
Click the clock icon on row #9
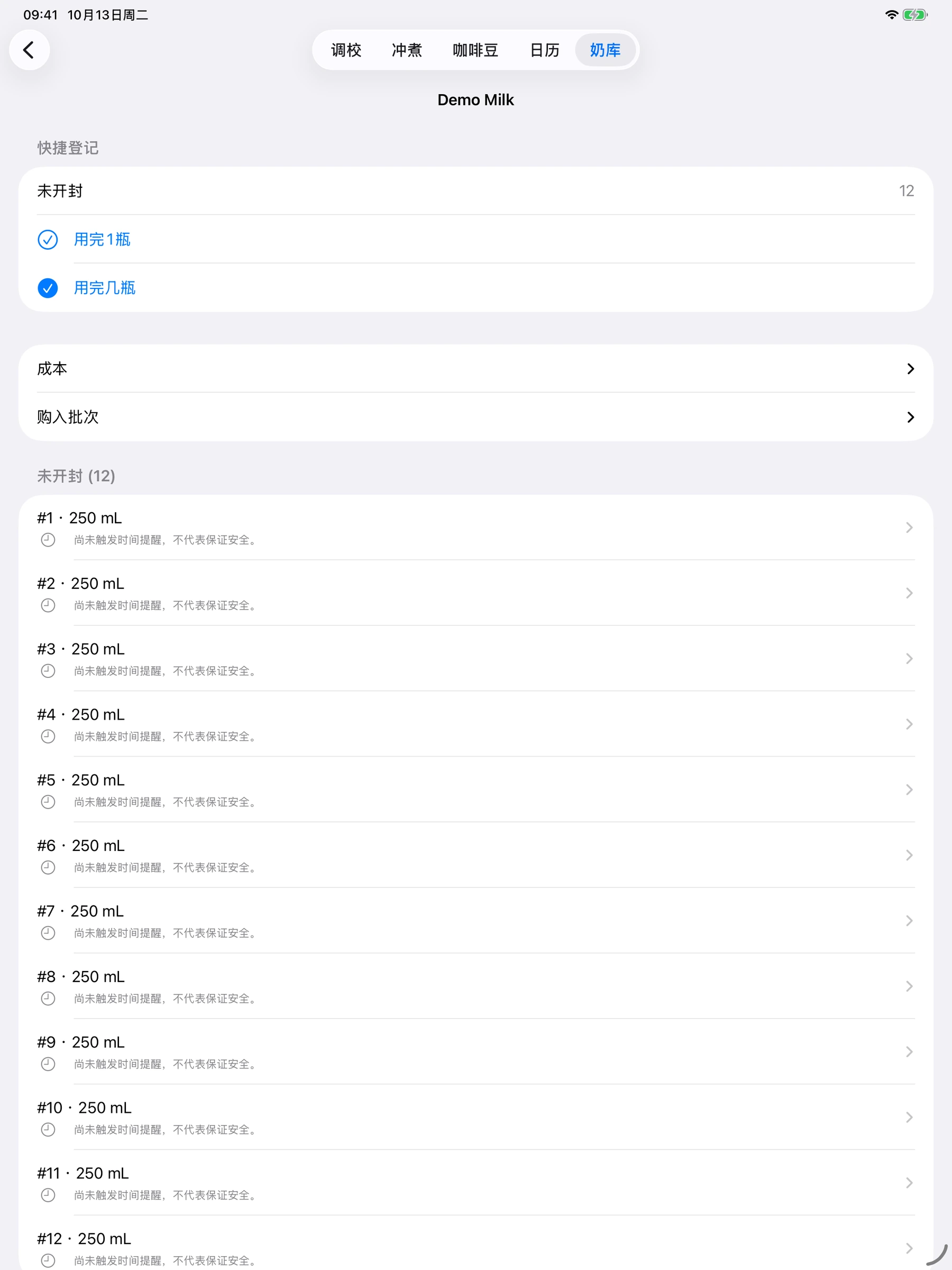click(x=48, y=1064)
